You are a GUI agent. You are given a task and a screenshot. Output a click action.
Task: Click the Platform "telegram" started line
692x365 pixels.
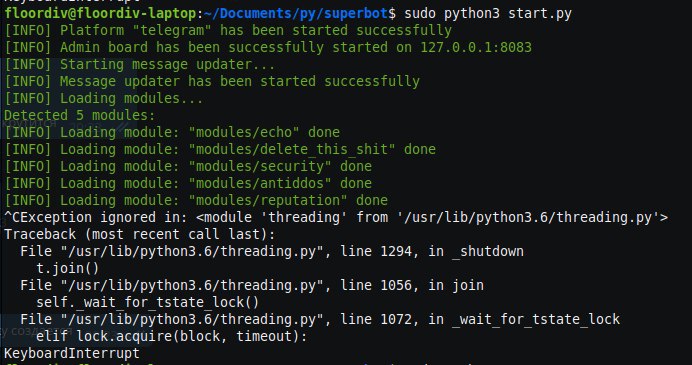tap(228, 30)
